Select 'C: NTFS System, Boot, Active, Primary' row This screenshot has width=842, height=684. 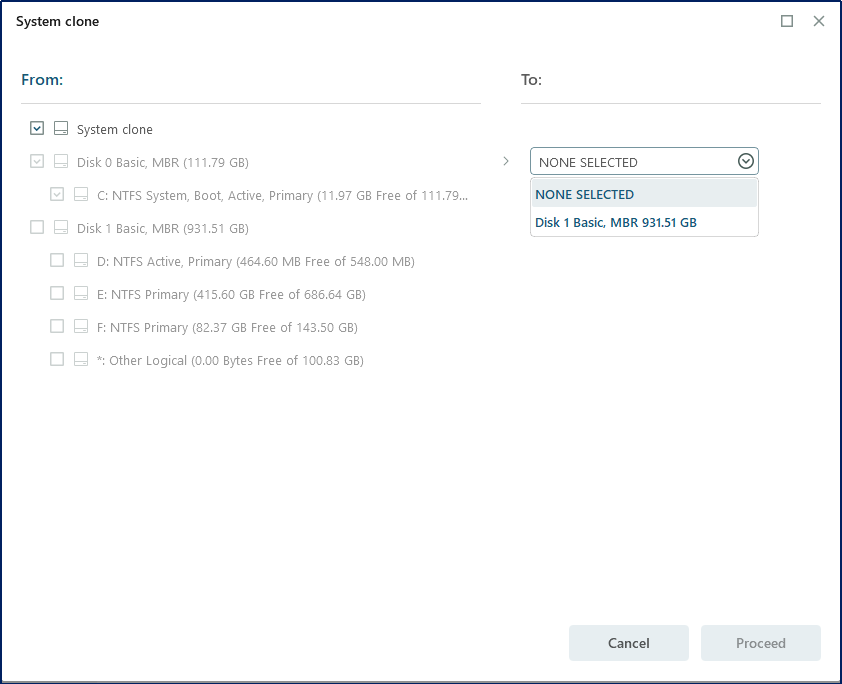(282, 195)
